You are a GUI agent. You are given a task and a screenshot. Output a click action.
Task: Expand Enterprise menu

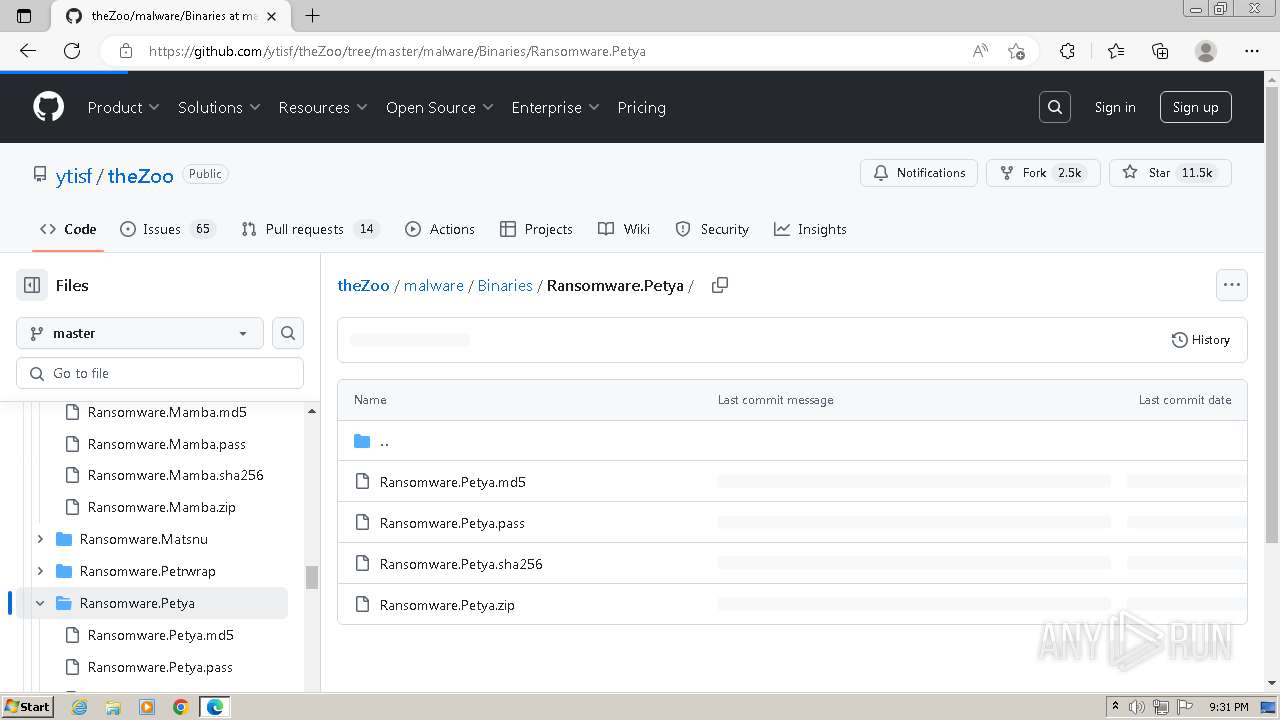point(555,107)
